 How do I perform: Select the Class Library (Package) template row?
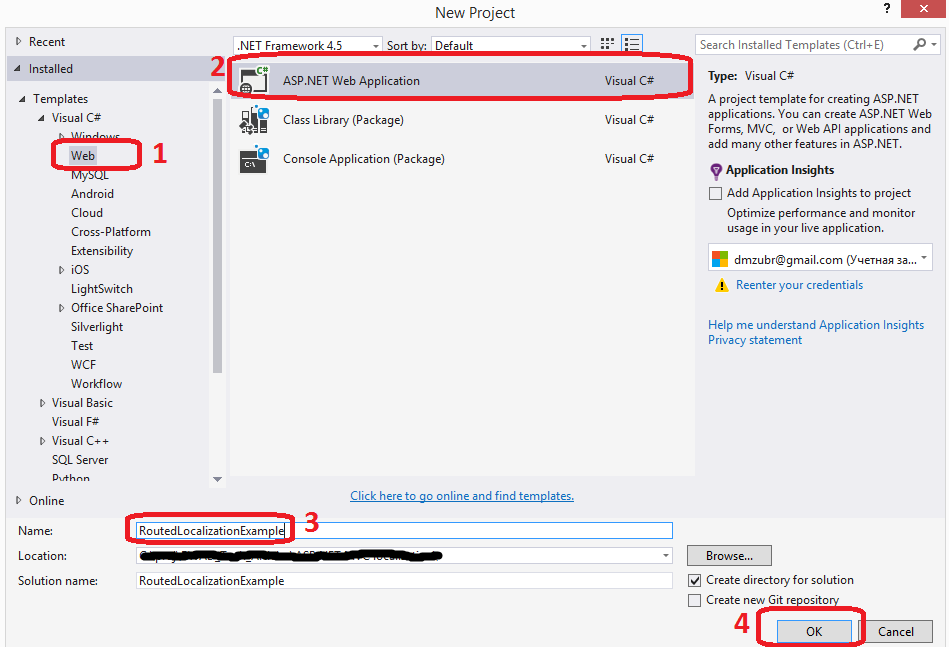point(461,120)
